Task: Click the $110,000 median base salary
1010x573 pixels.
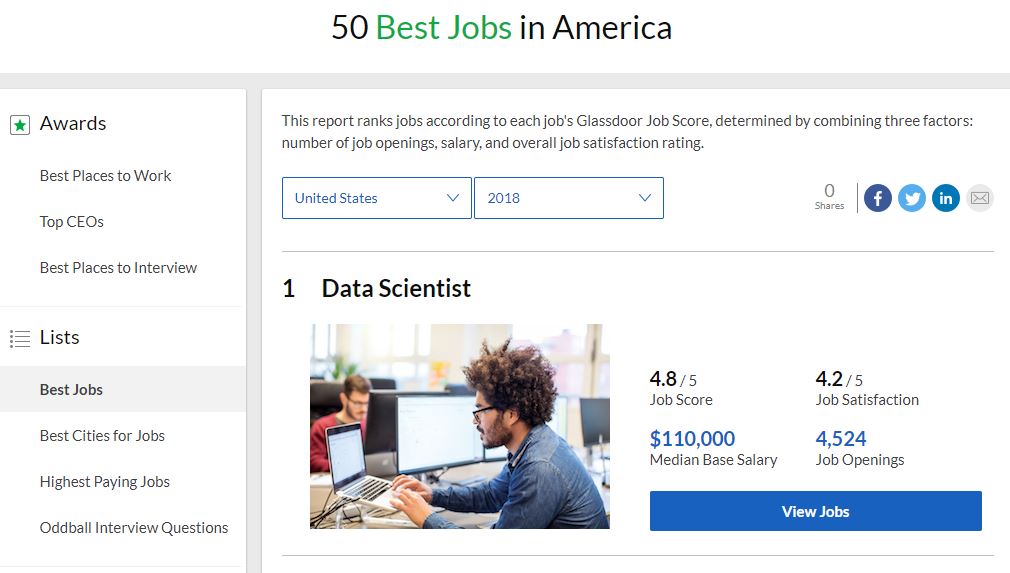Action: [x=692, y=439]
